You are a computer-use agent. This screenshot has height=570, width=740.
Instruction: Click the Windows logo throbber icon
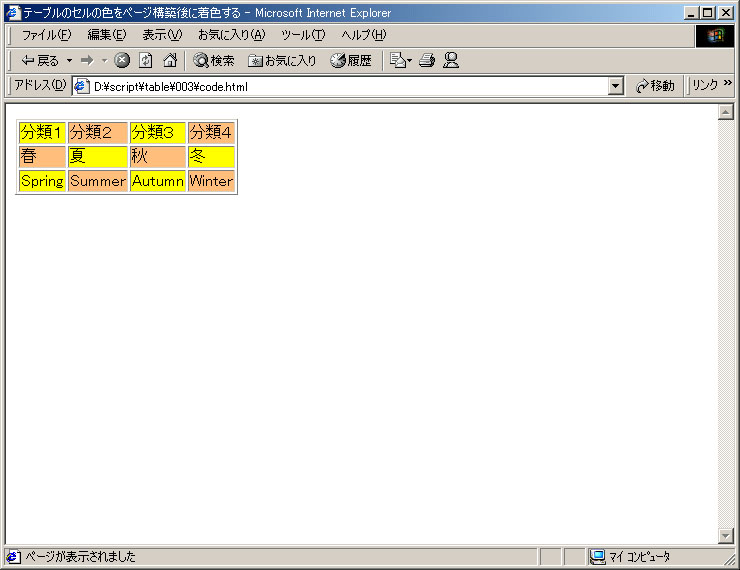pos(715,36)
